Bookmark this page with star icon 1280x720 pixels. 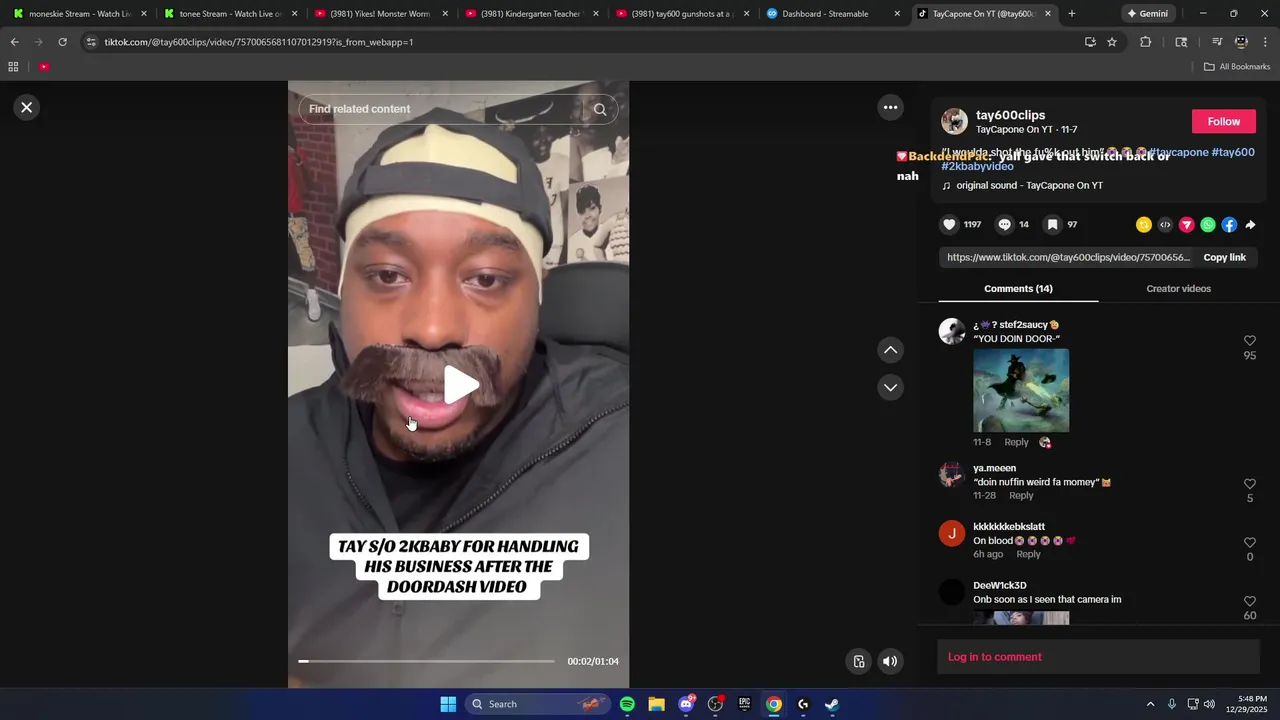click(1112, 42)
